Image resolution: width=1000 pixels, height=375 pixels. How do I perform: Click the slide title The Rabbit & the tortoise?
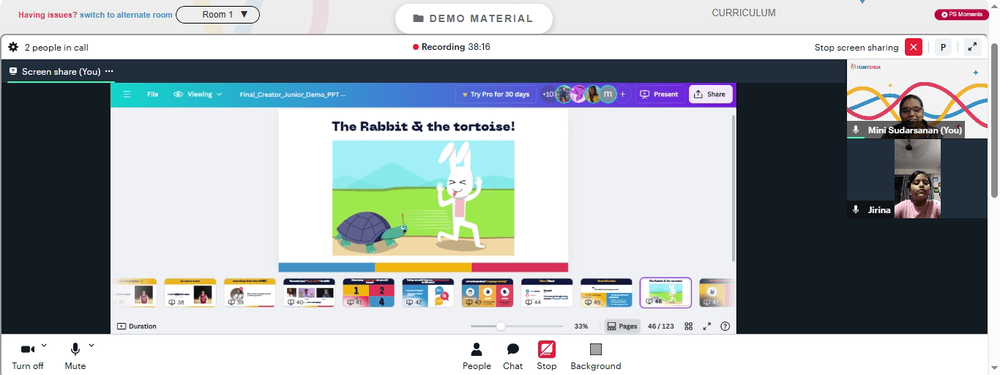pyautogui.click(x=423, y=126)
